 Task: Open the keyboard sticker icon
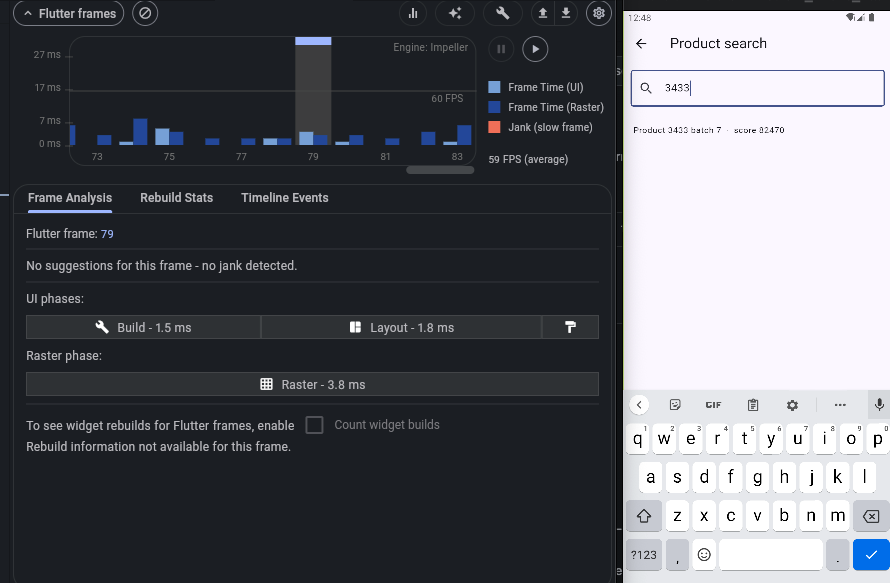pos(675,405)
